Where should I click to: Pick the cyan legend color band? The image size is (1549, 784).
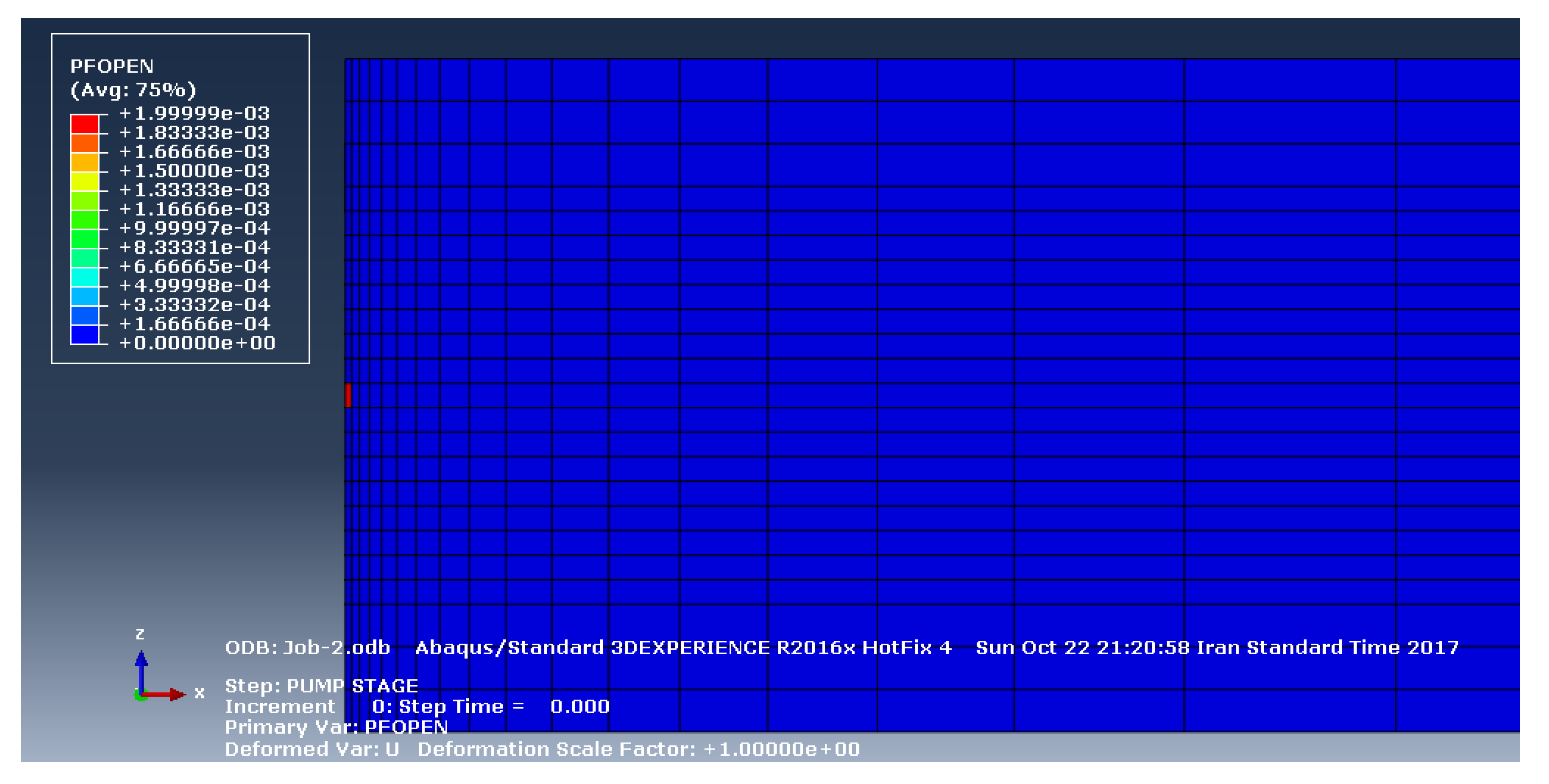[x=84, y=277]
